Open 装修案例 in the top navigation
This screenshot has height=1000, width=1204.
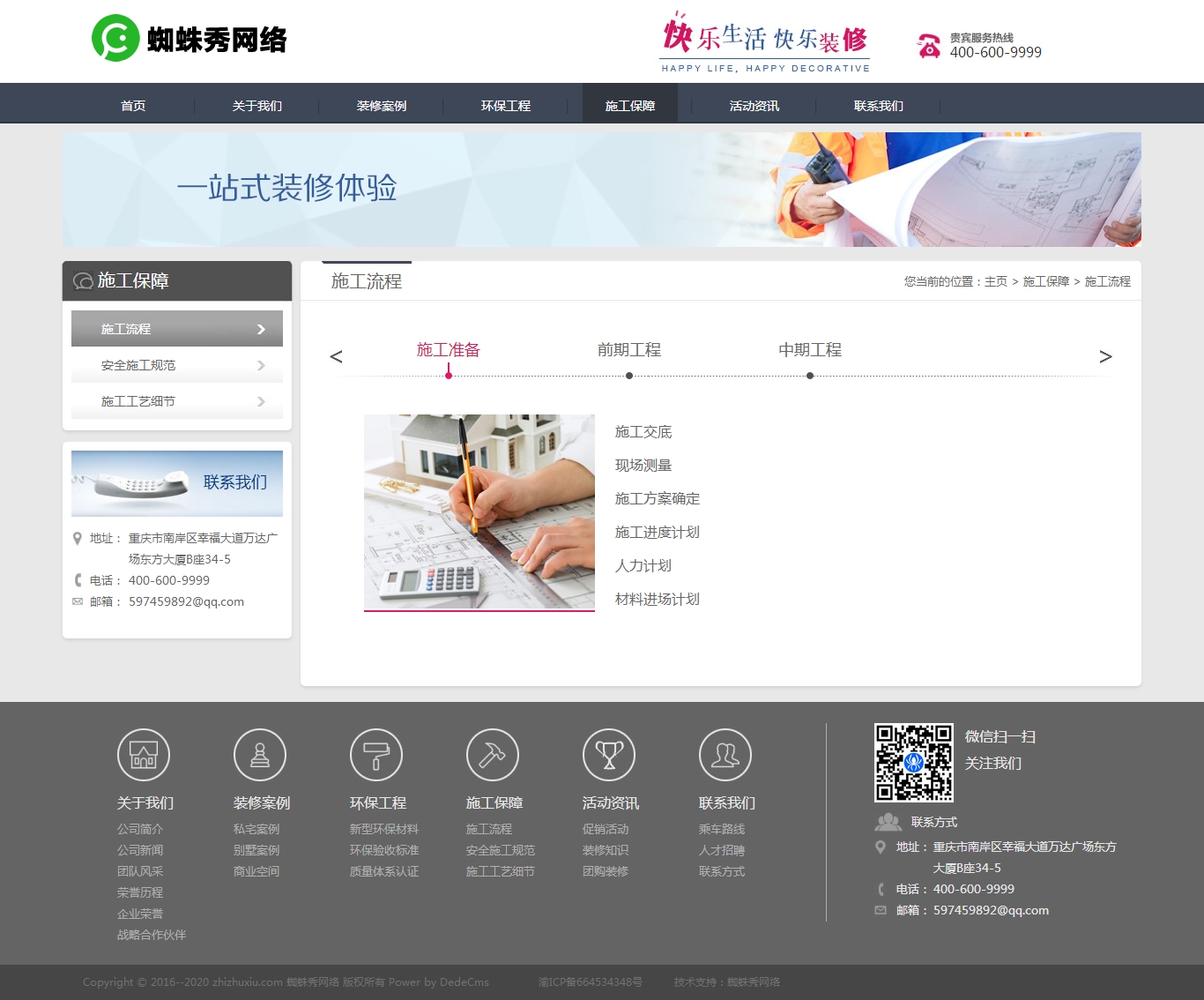coord(382,106)
